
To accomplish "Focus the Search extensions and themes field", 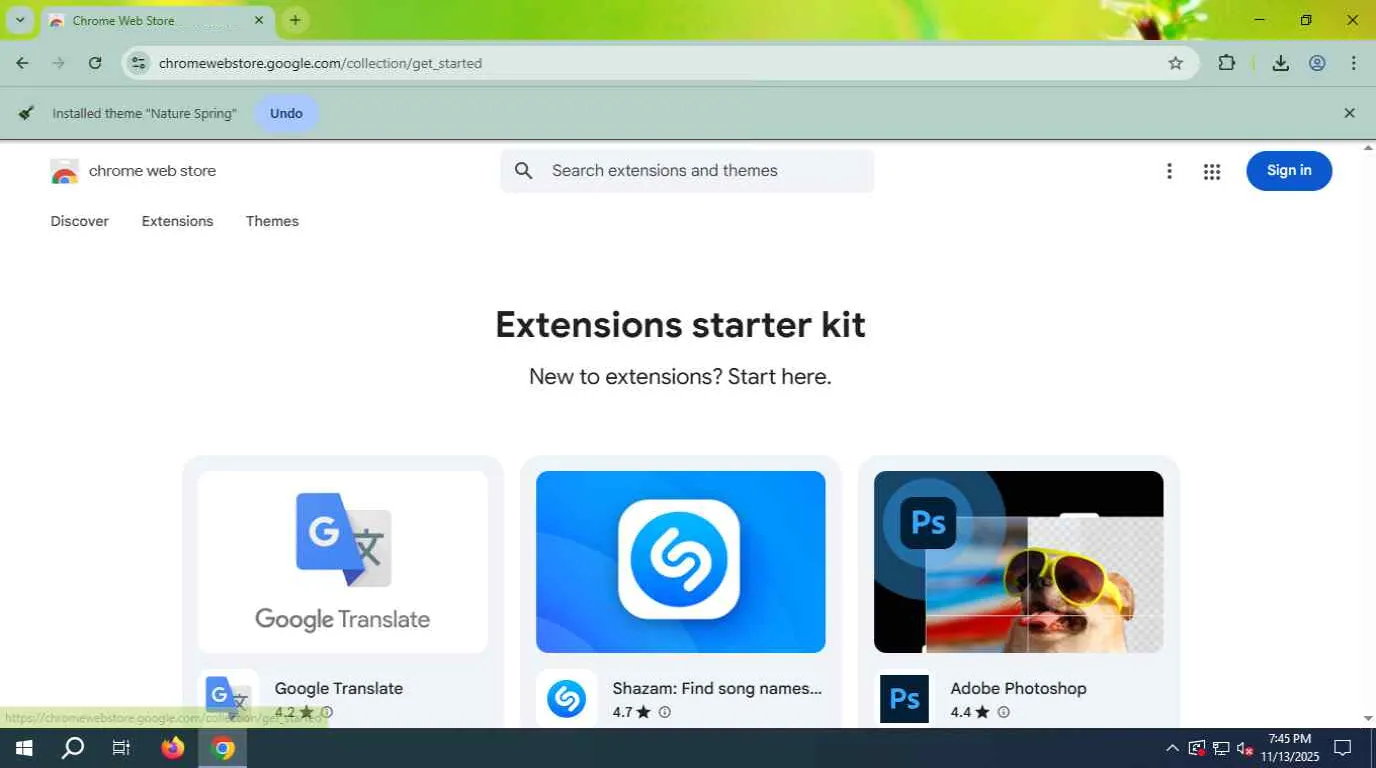I will 687,171.
